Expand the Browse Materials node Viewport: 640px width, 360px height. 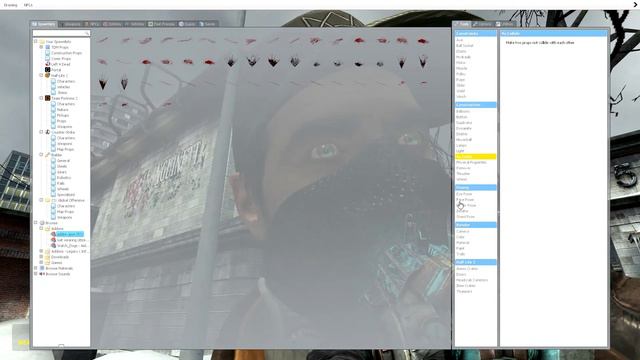[36, 268]
